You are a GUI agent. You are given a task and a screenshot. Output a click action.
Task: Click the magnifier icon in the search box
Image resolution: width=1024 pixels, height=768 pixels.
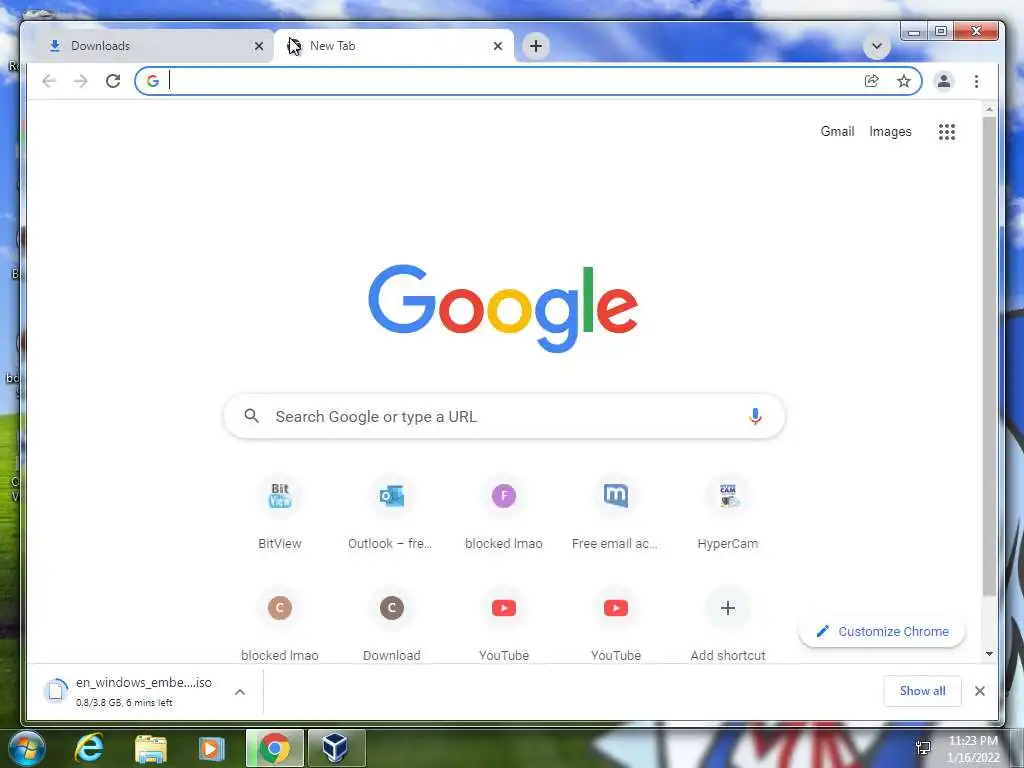click(251, 416)
